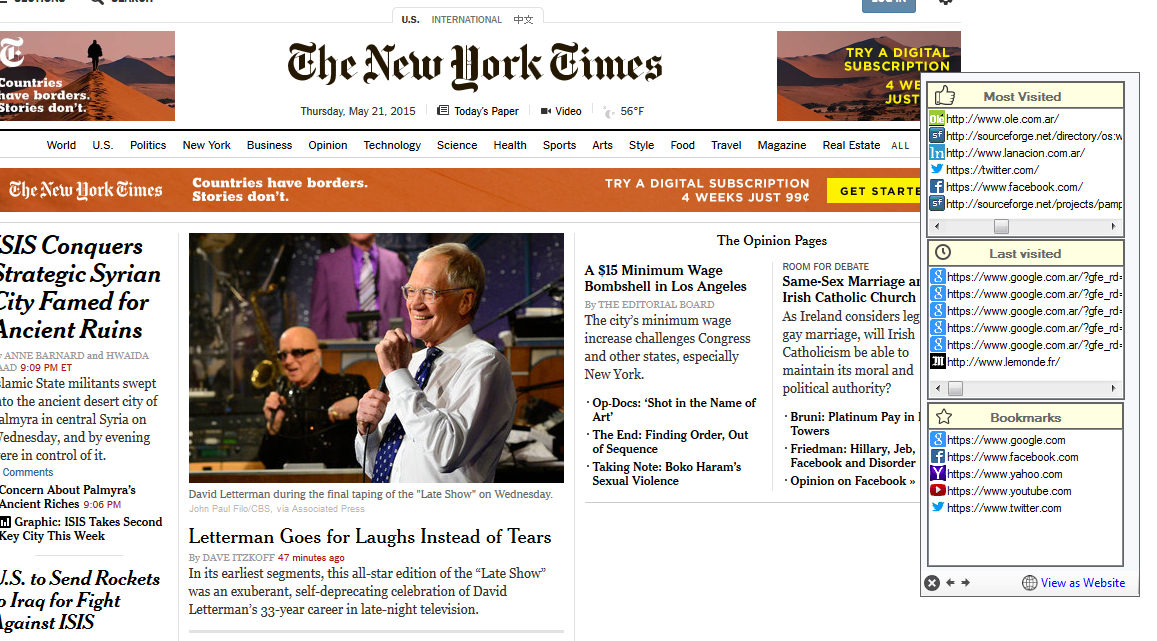
Task: Open View as Website link
Action: point(1082,583)
